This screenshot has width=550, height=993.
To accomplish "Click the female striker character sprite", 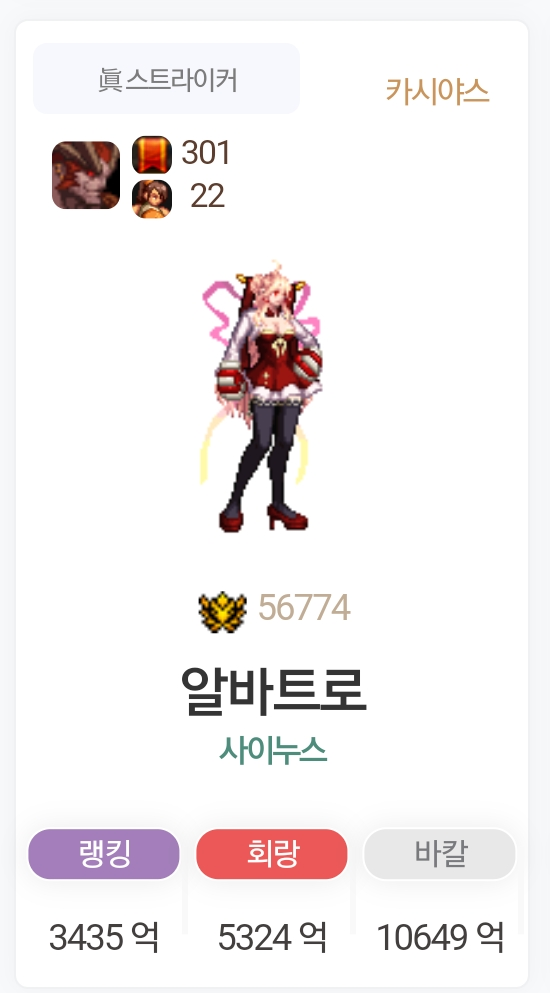I will [x=261, y=396].
